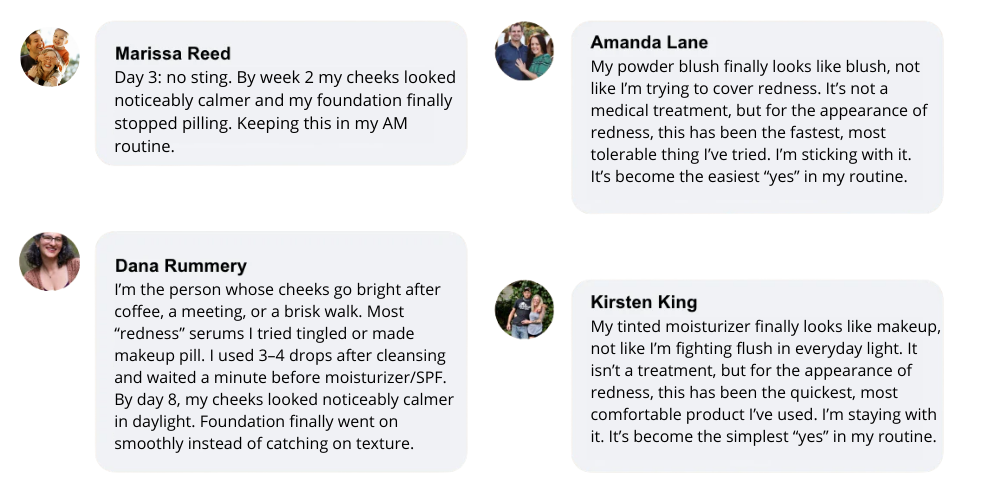This screenshot has height=500, width=1000.
Task: Open the Amanda Lane name link
Action: 649,42
